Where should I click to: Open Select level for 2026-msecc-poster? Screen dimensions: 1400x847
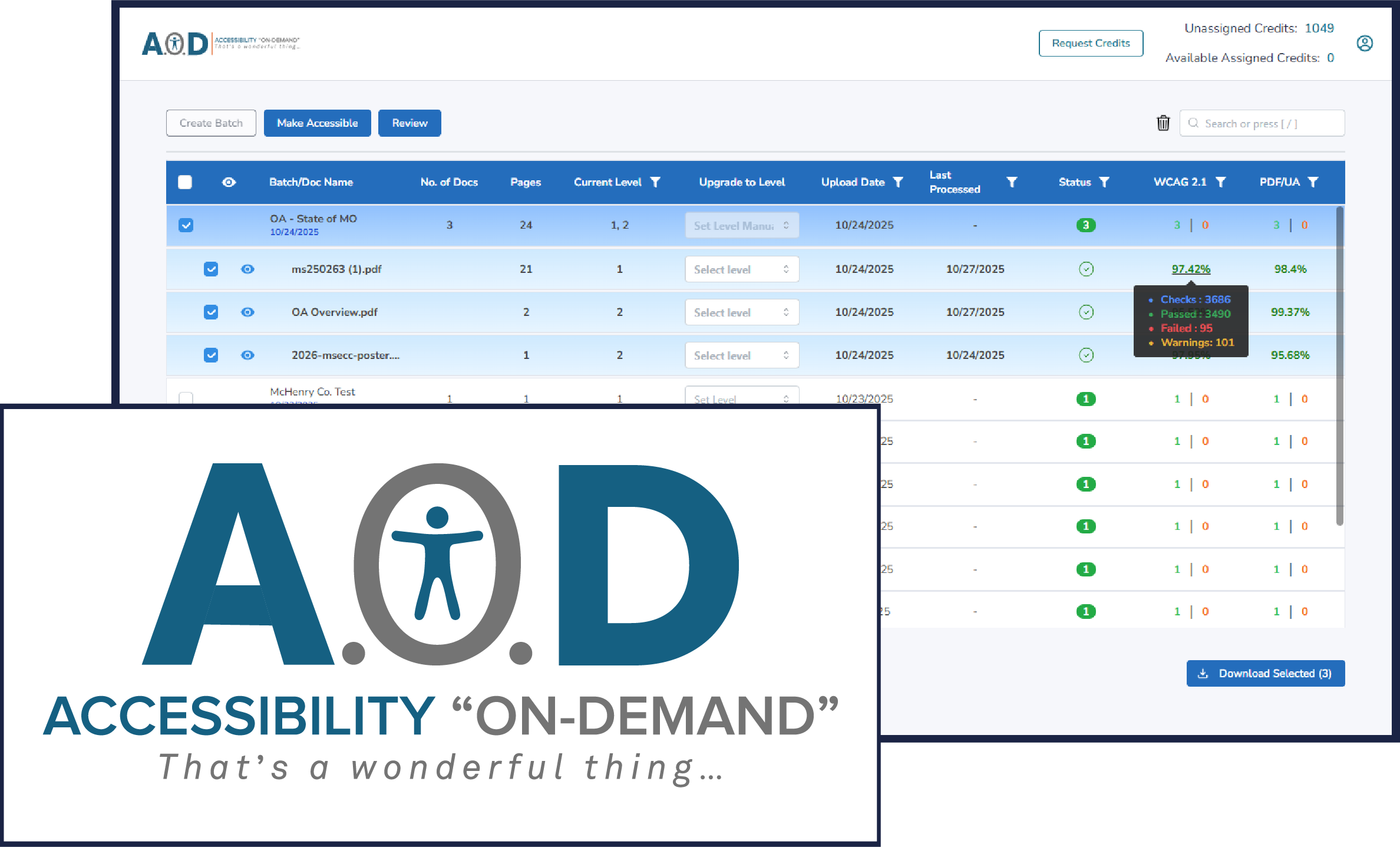point(742,355)
